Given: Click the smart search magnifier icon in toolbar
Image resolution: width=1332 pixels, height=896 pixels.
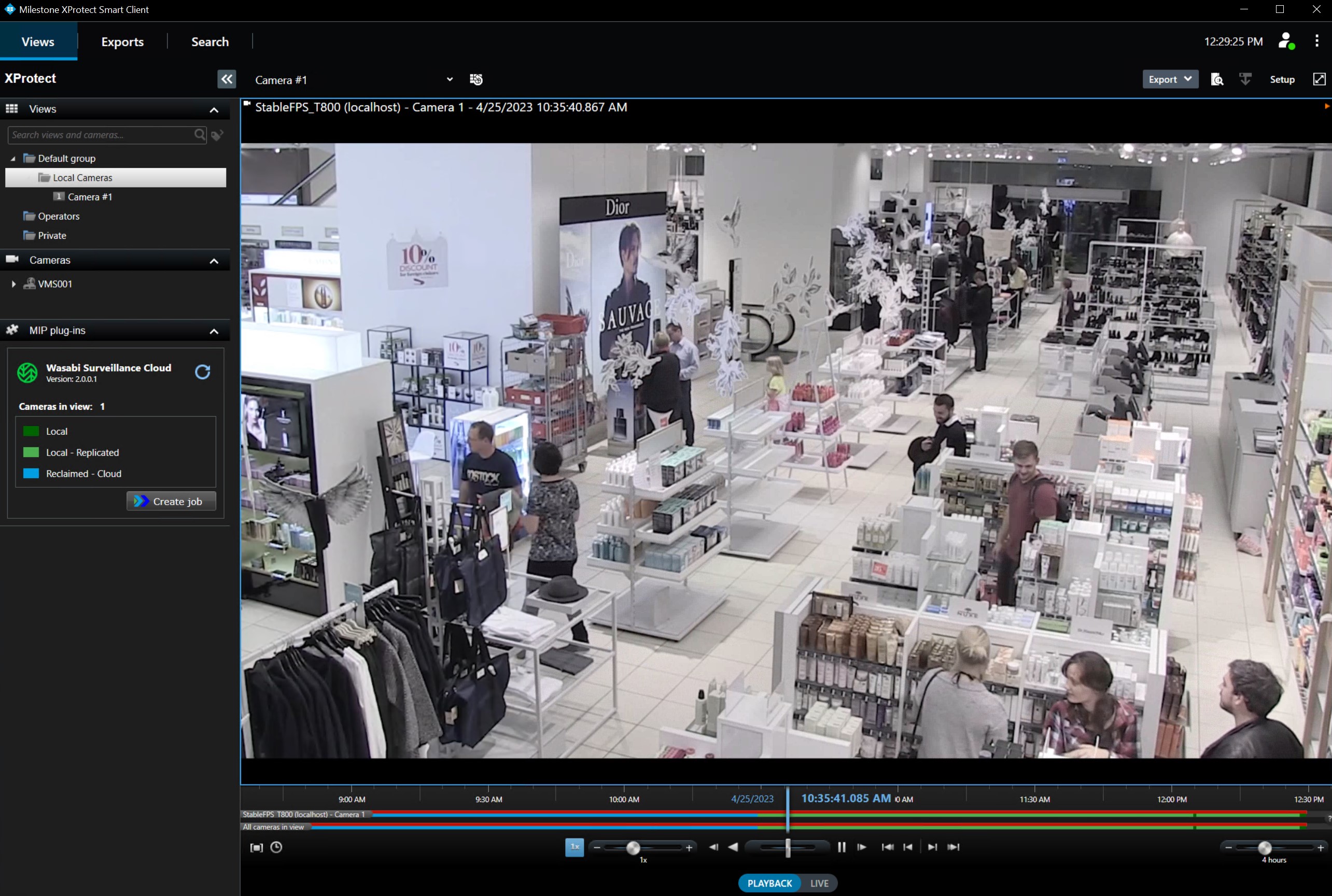Looking at the screenshot, I should pyautogui.click(x=1217, y=79).
